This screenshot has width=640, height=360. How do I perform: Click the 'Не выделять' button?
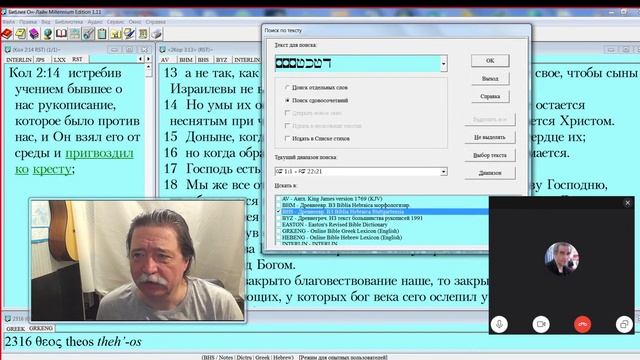[x=490, y=137]
